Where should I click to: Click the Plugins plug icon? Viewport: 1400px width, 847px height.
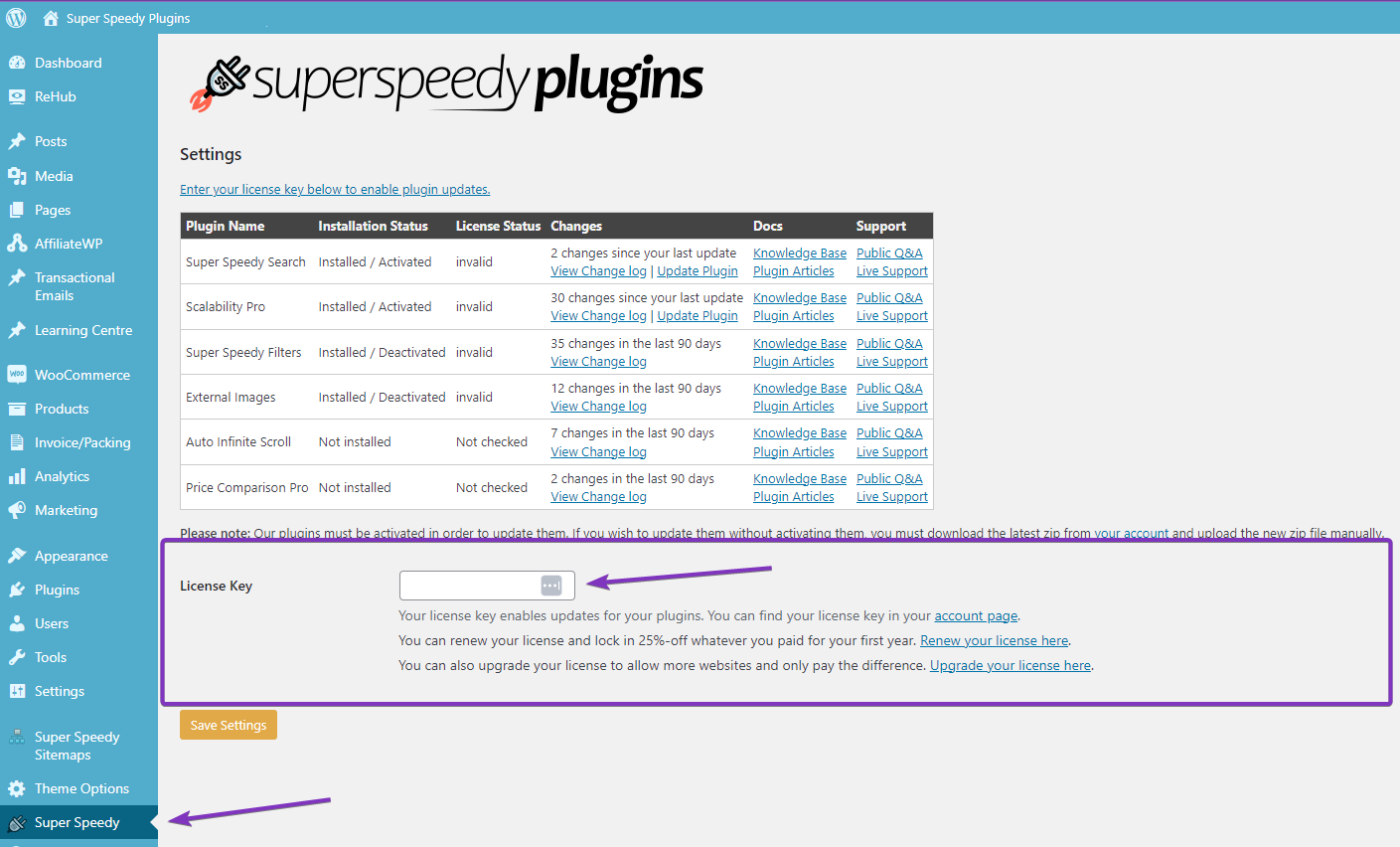click(x=17, y=590)
